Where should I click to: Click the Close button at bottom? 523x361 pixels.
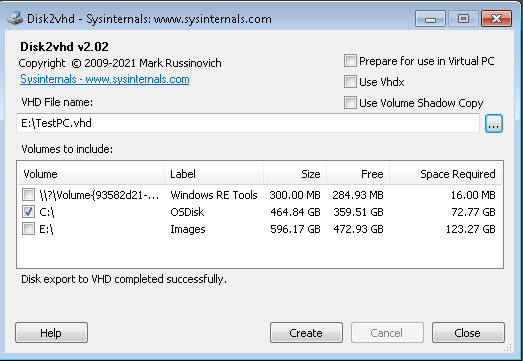468,333
